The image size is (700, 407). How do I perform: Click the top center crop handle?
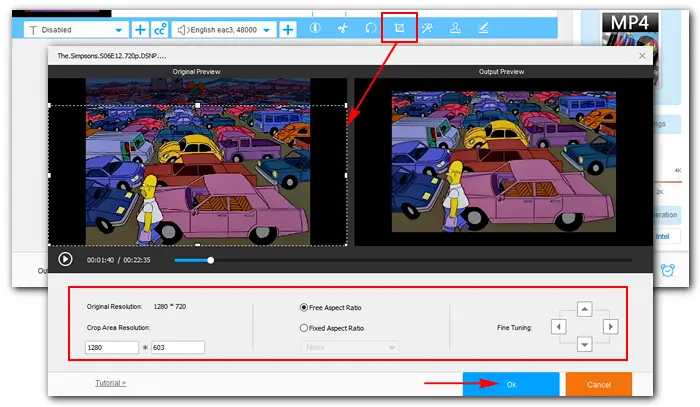tap(197, 105)
